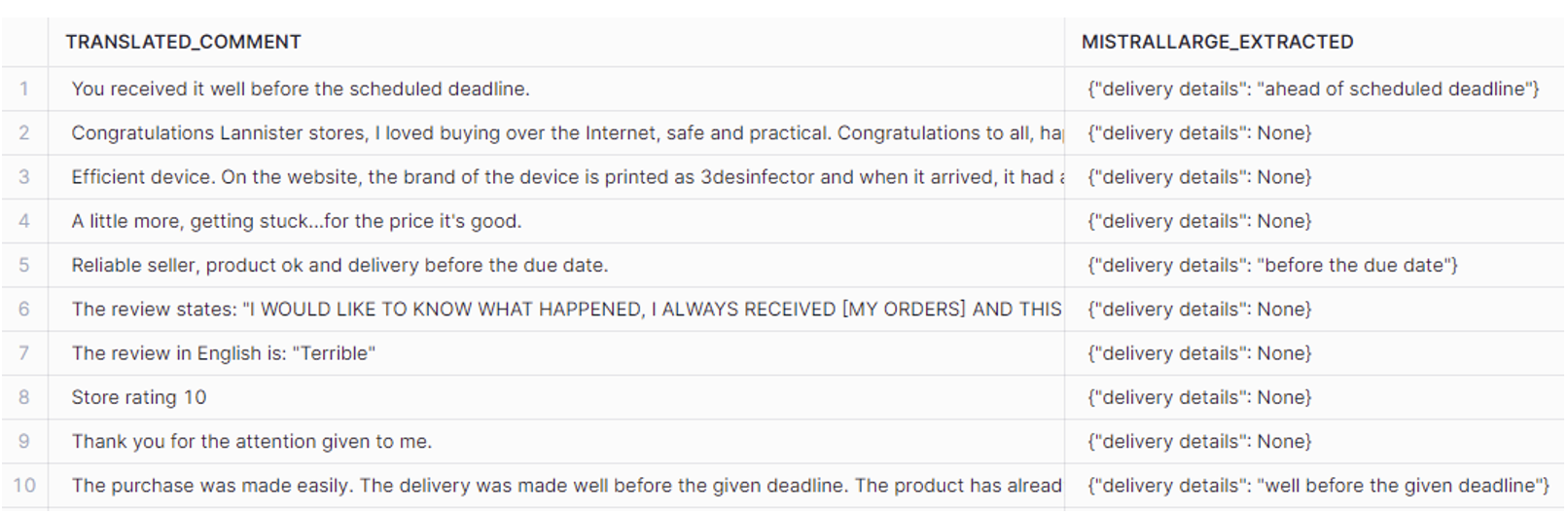
Task: Select 'Thank you for the attention' comment cell
Action: [x=555, y=441]
